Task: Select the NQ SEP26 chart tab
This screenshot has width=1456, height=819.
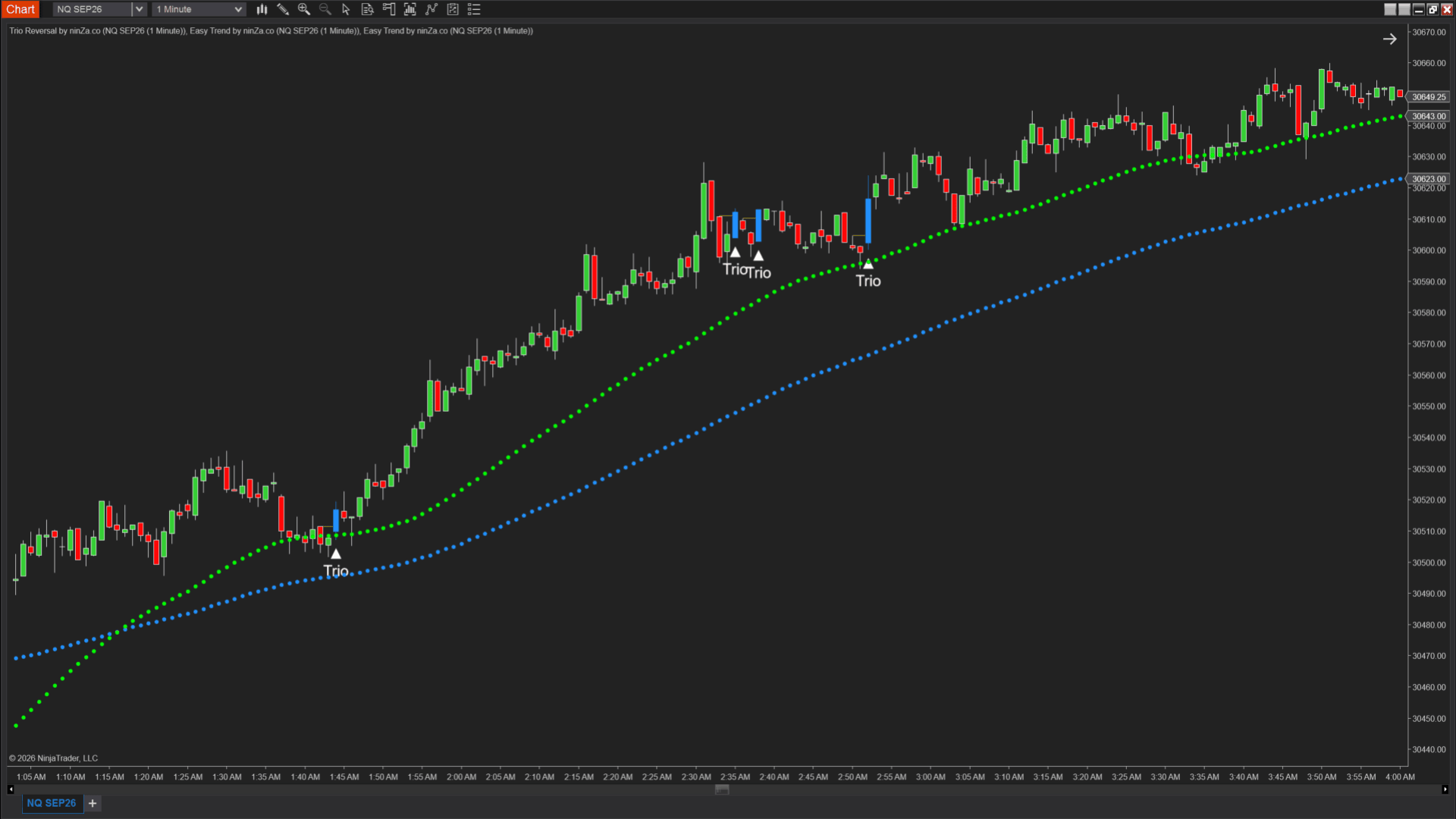Action: [52, 803]
